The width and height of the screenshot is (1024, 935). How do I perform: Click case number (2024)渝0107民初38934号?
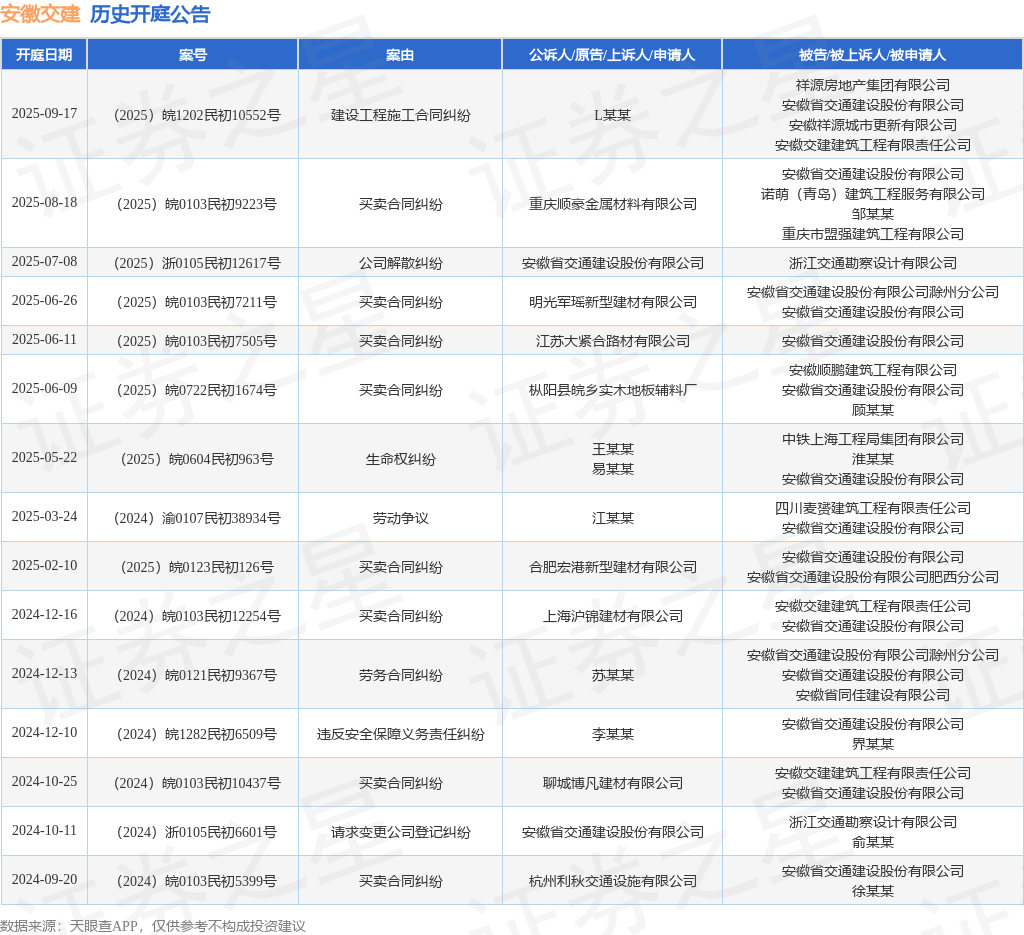(x=197, y=518)
